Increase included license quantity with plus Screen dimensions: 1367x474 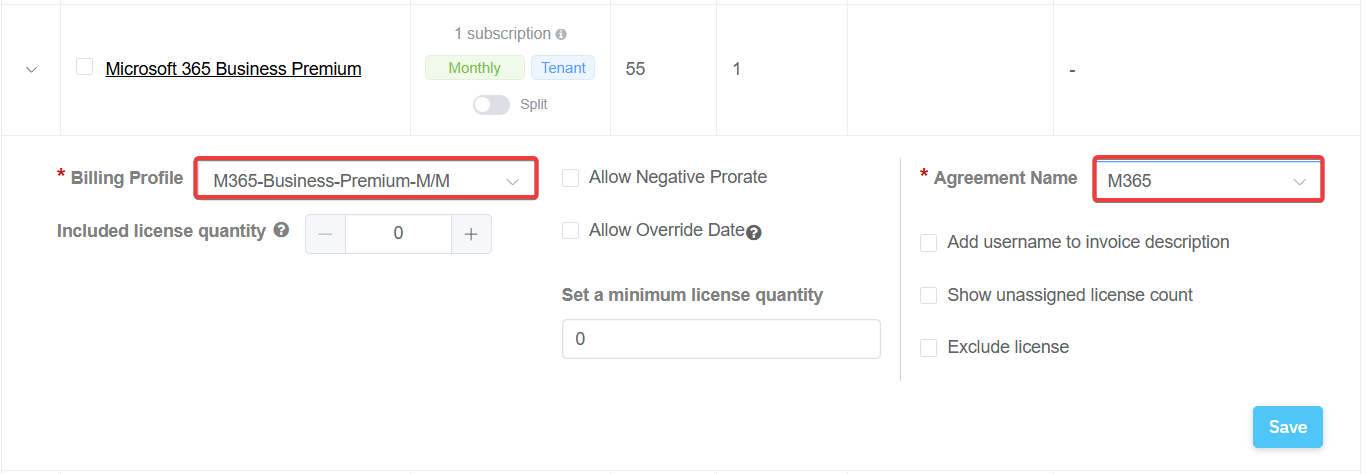(471, 234)
